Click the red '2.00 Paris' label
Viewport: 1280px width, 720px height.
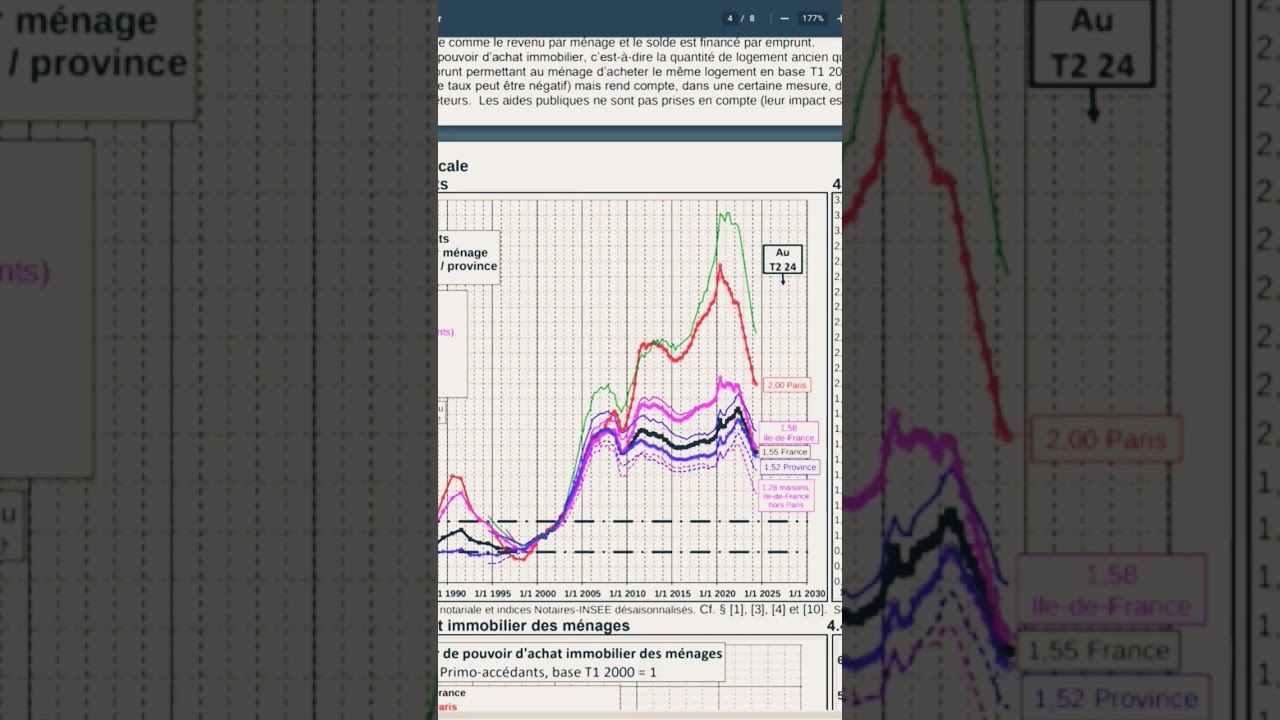786,385
